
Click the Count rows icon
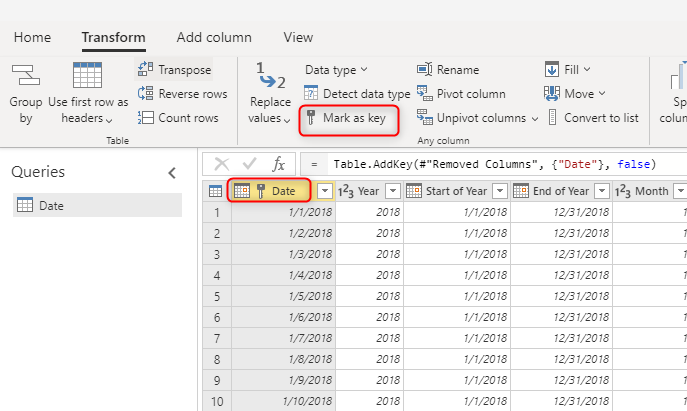click(145, 118)
